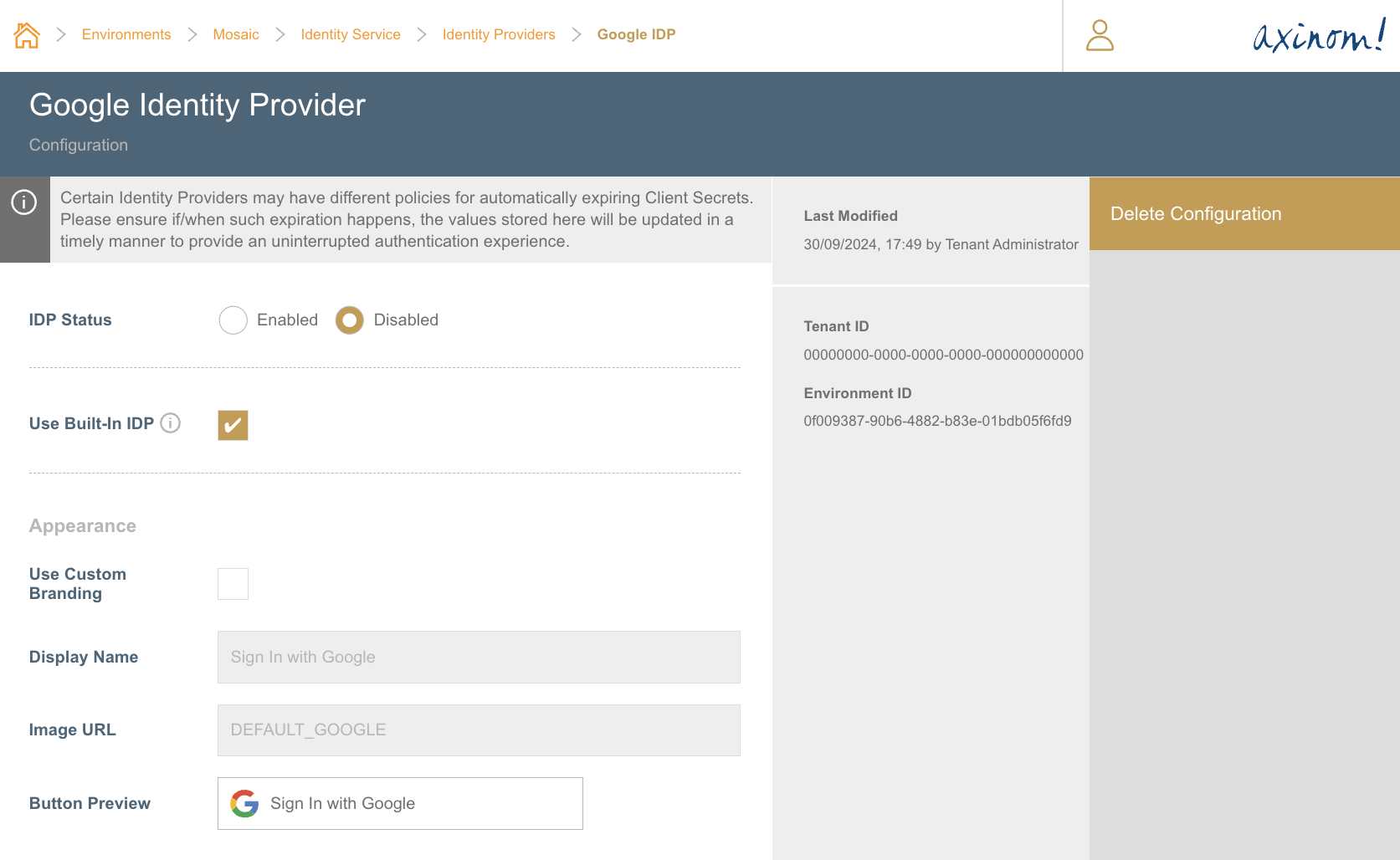The image size is (1400, 860).
Task: Select the Disabled radio for IDP Status
Action: pos(349,320)
